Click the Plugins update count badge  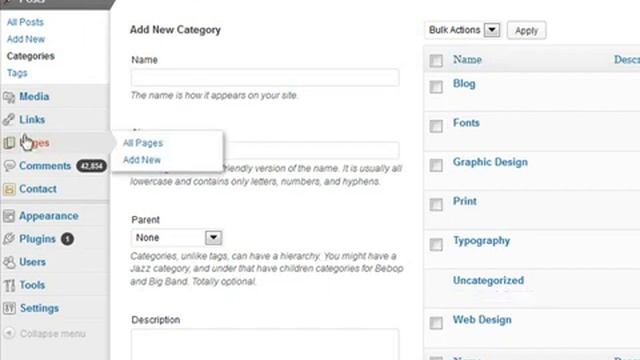[67, 239]
